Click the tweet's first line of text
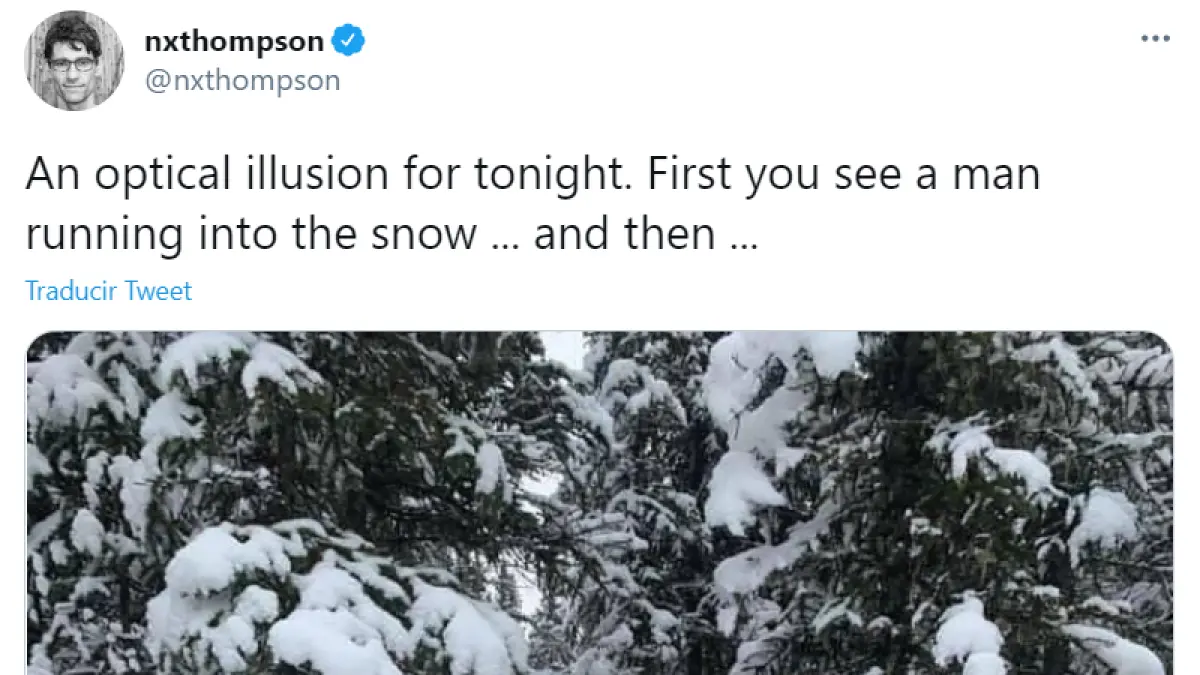This screenshot has width=1200, height=675. tap(532, 174)
